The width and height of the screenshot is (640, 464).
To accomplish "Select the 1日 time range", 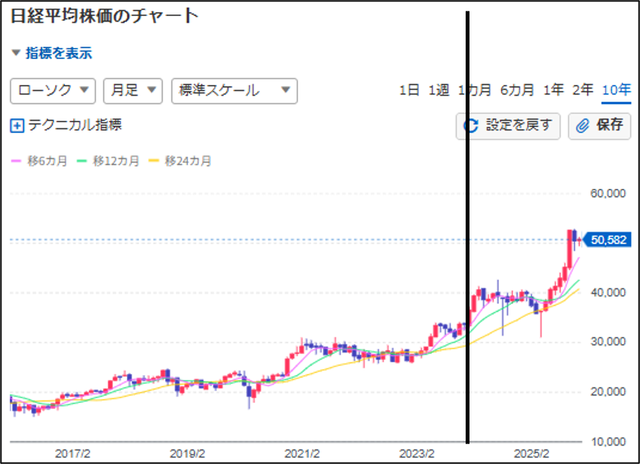I will pyautogui.click(x=409, y=90).
